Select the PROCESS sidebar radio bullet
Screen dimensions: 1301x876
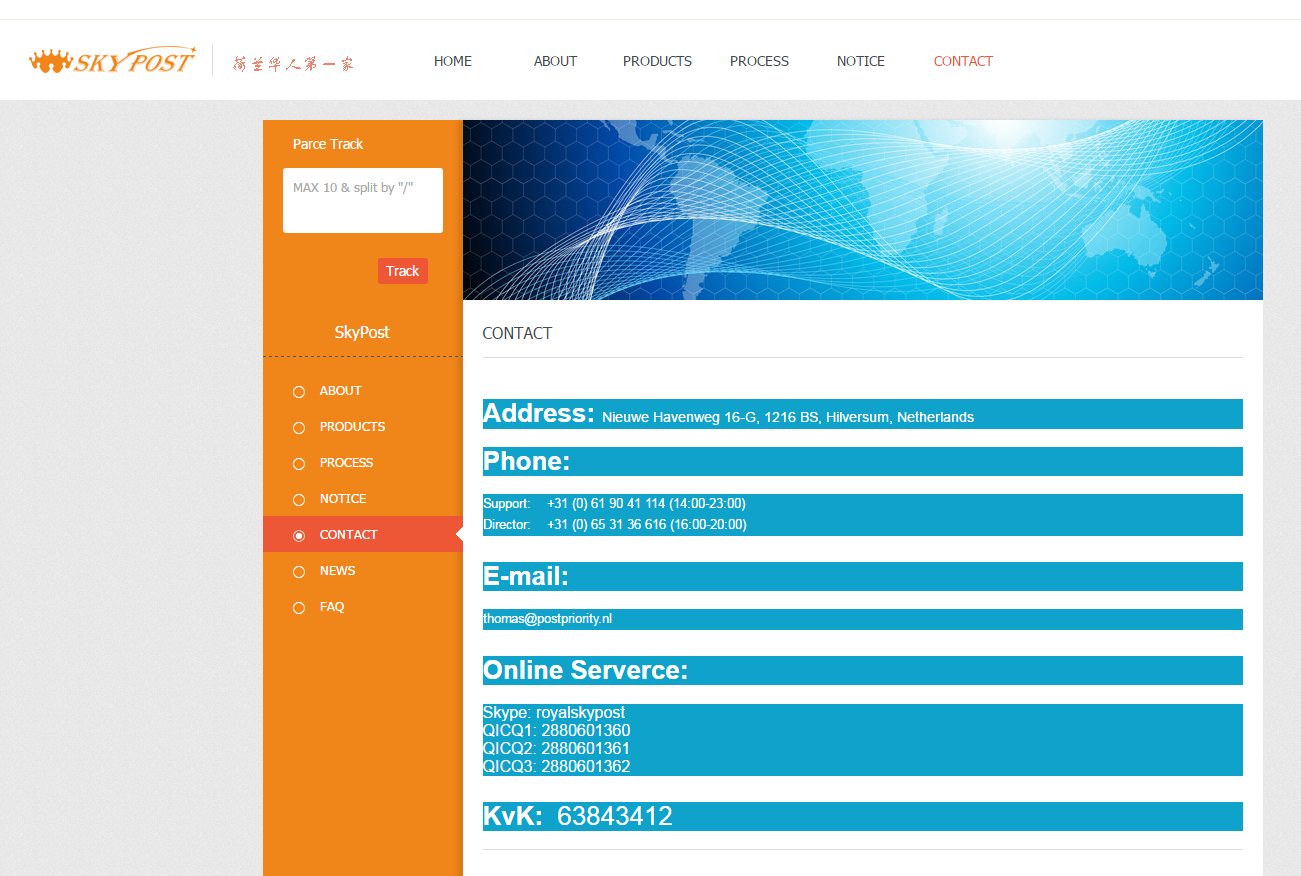tap(299, 464)
